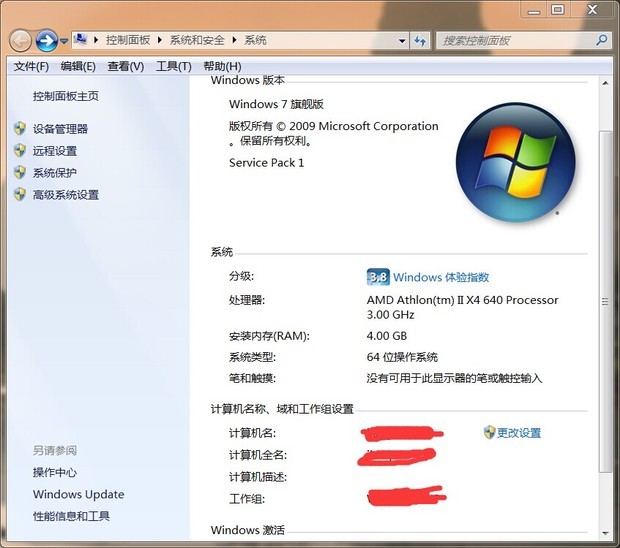Select 系统和安全 in the address breadcrumb
Image resolution: width=620 pixels, height=548 pixels.
(197, 40)
